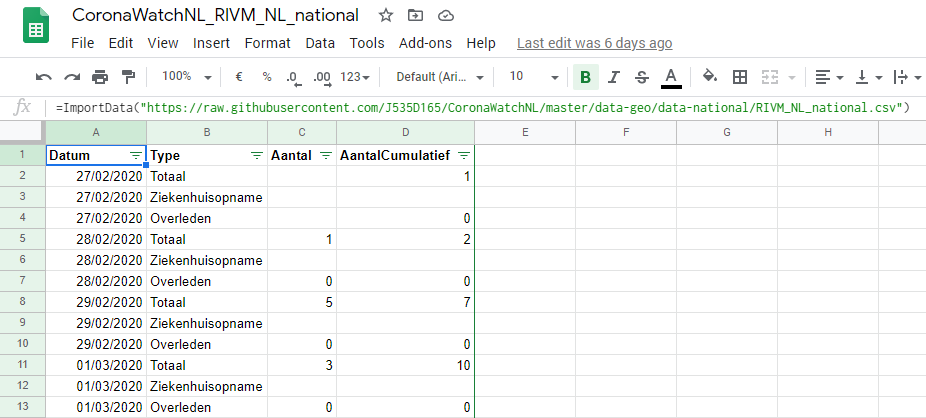Click the move to folder icon
The height and width of the screenshot is (418, 926).
(x=416, y=16)
